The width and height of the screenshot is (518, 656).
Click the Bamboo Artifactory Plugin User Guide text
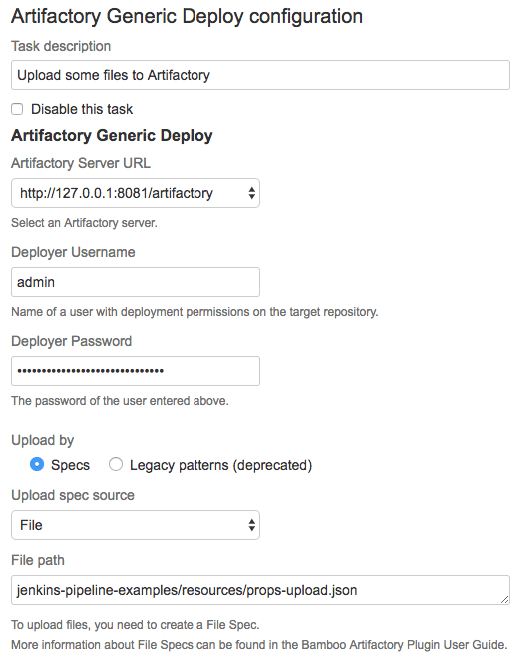(404, 645)
